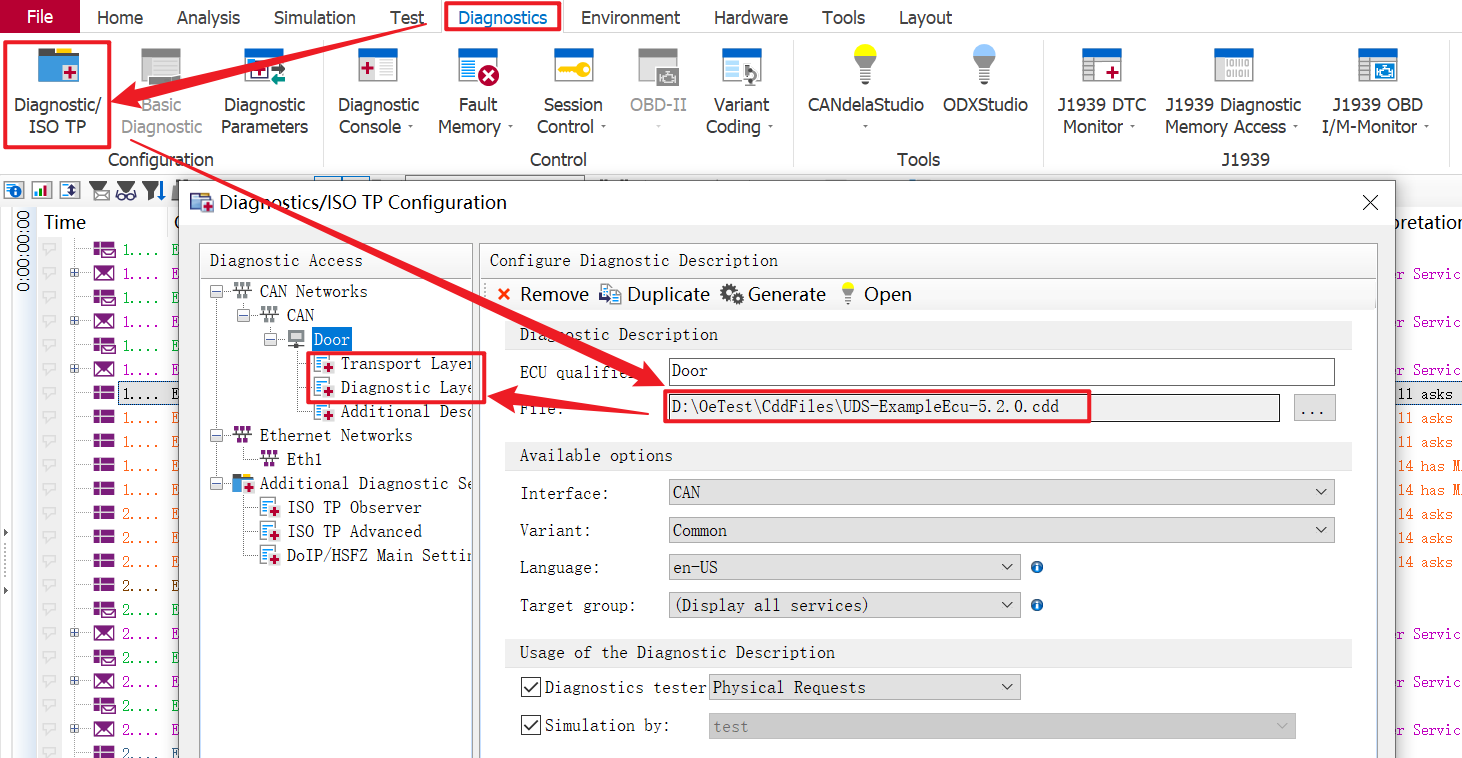Click the Target group info icon
The height and width of the screenshot is (758, 1462).
click(x=1037, y=605)
